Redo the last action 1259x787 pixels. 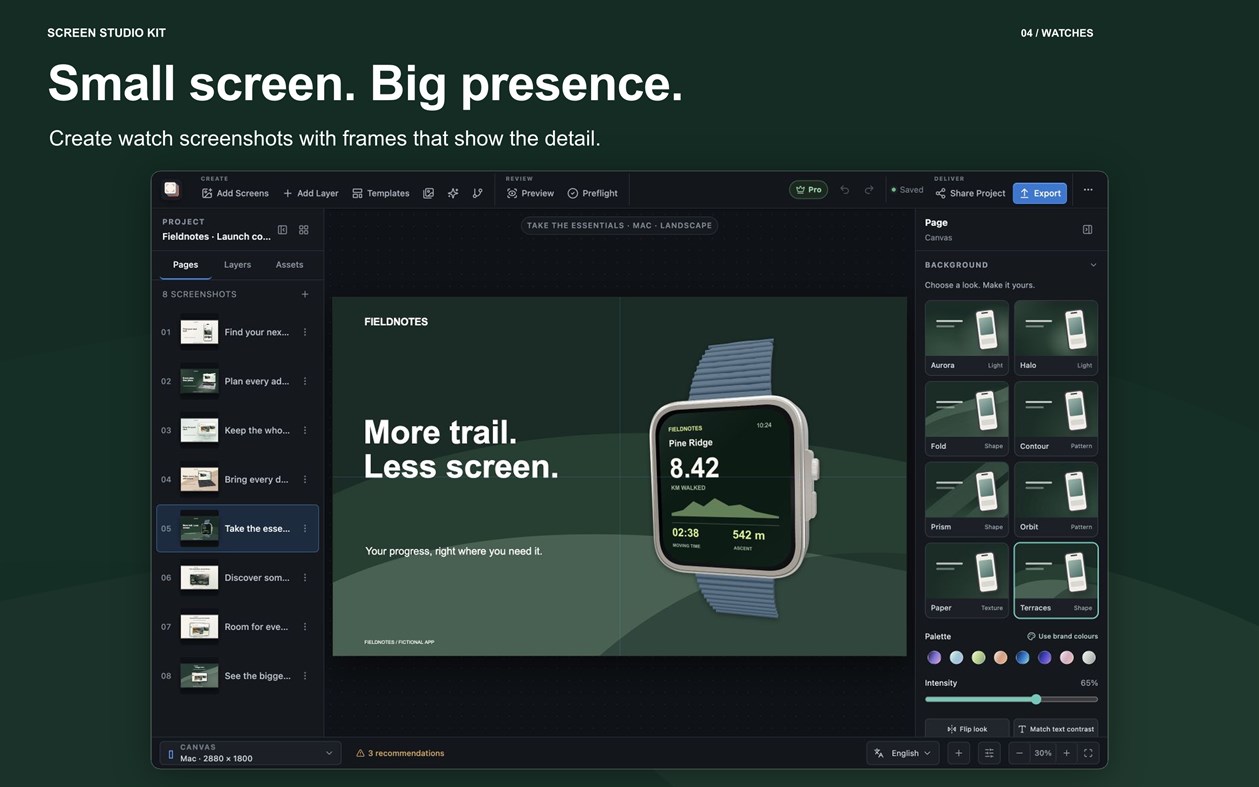[x=869, y=190]
